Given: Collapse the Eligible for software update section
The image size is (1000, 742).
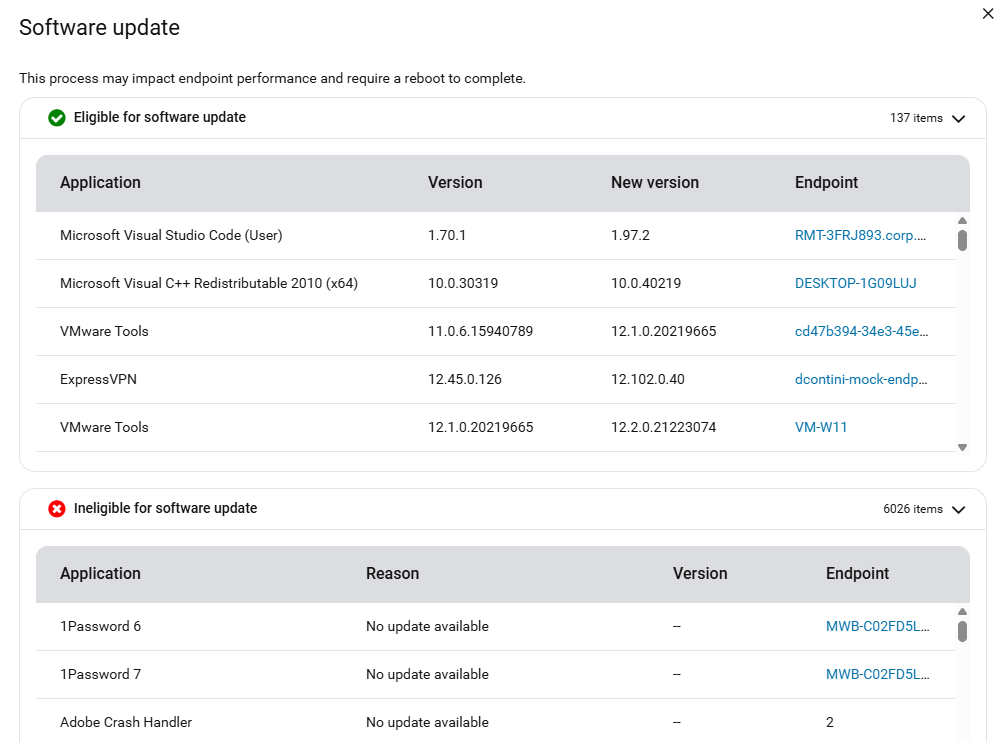Looking at the screenshot, I should (958, 119).
